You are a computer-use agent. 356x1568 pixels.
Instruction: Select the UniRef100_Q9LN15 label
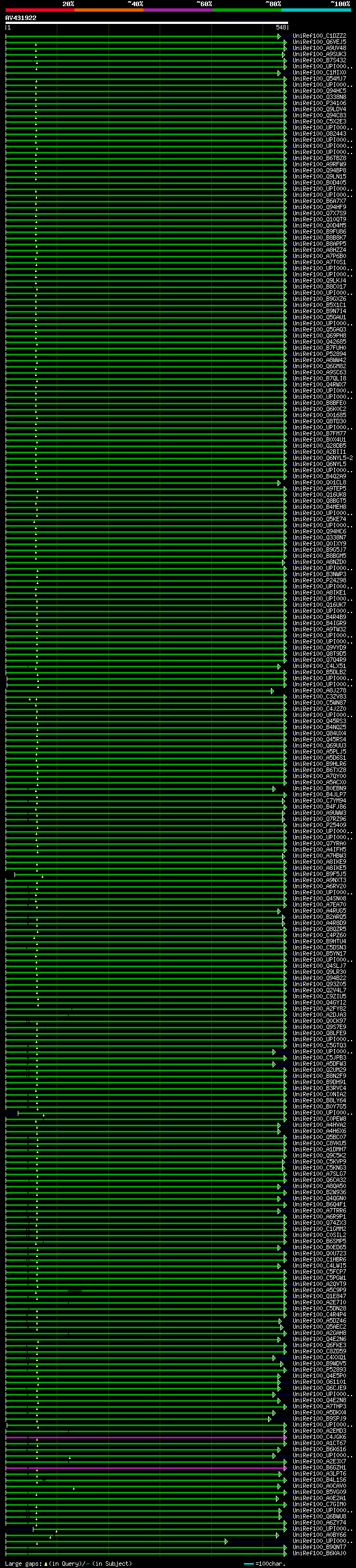click(x=319, y=176)
